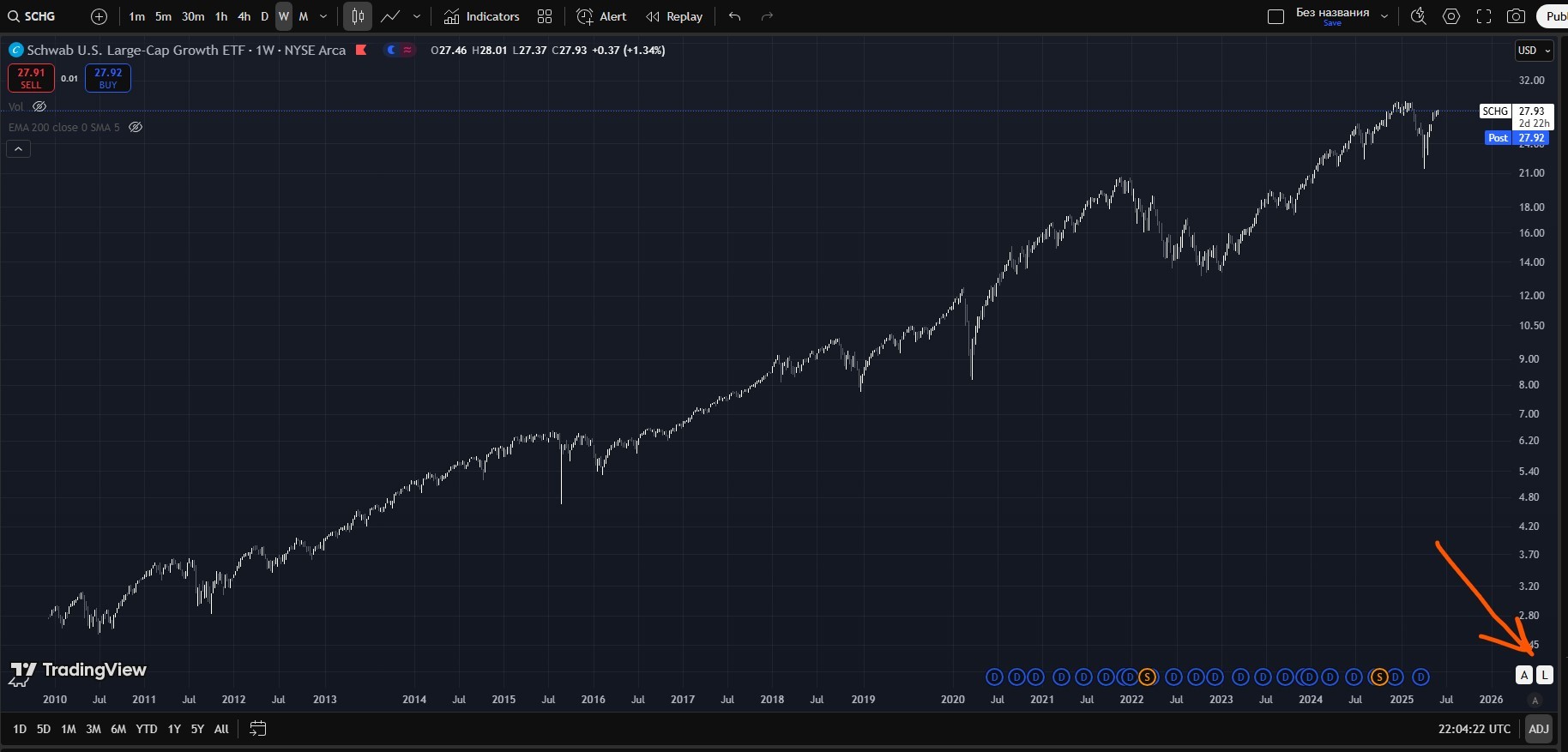Switch to 1h interval
Viewport: 1568px width, 752px height.
[221, 16]
